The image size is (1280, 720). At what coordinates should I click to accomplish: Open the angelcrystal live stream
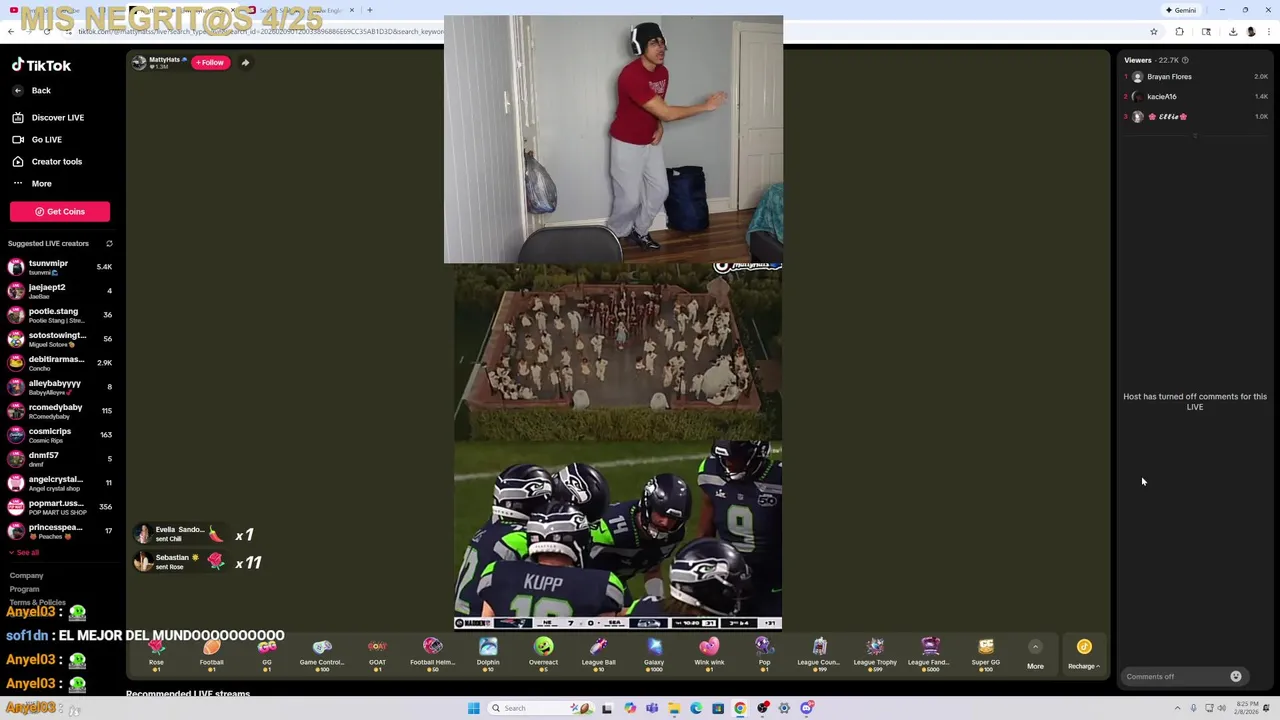point(60,483)
